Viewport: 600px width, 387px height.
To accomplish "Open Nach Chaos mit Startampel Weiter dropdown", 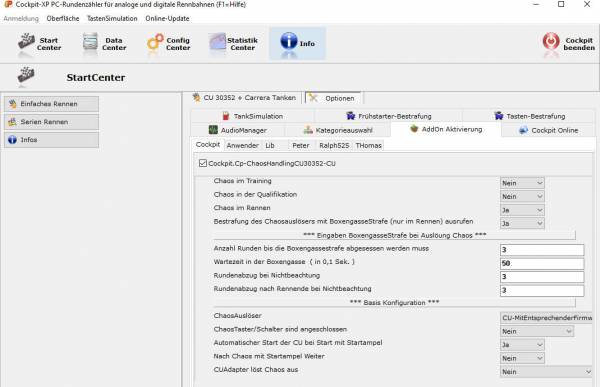I will click(522, 358).
